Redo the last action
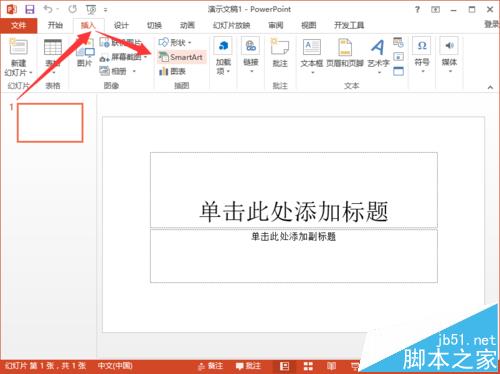This screenshot has height=374, width=500. coord(72,9)
